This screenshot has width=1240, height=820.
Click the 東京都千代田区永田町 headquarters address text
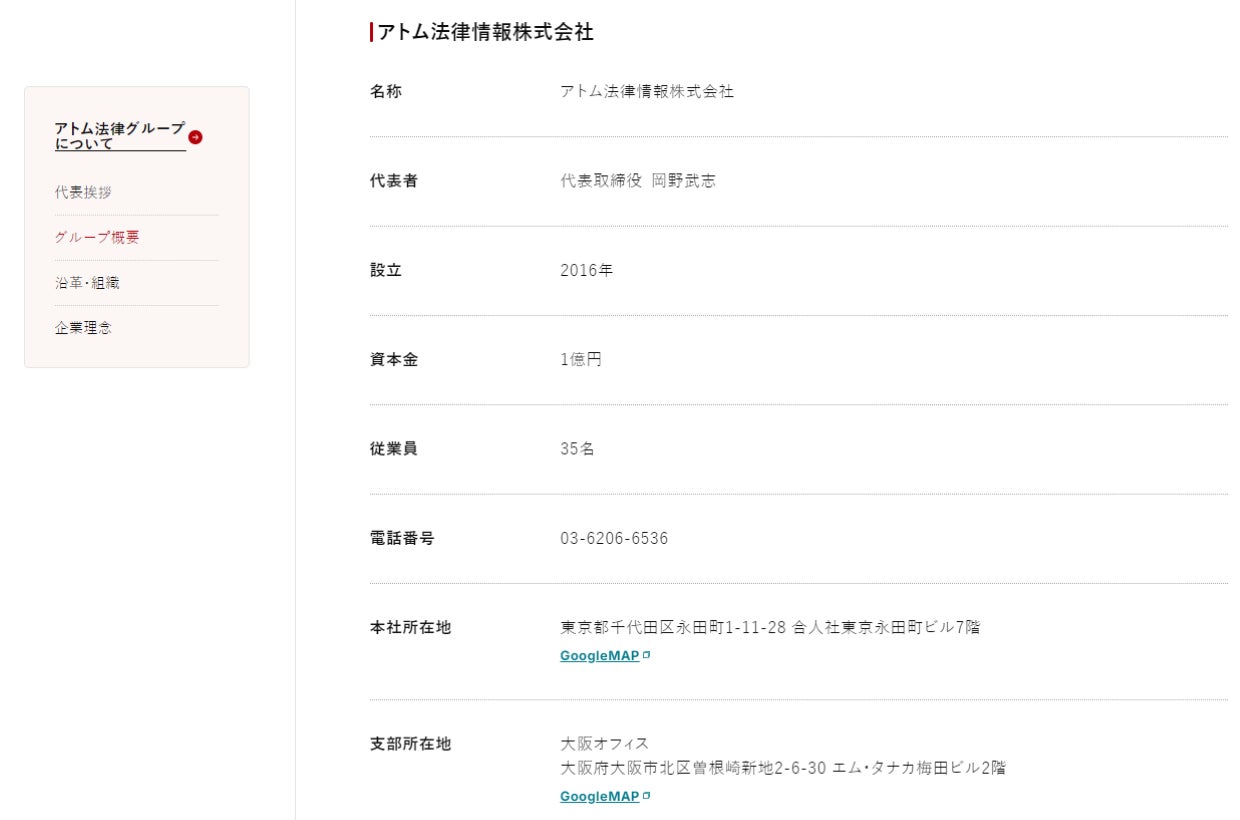(770, 628)
